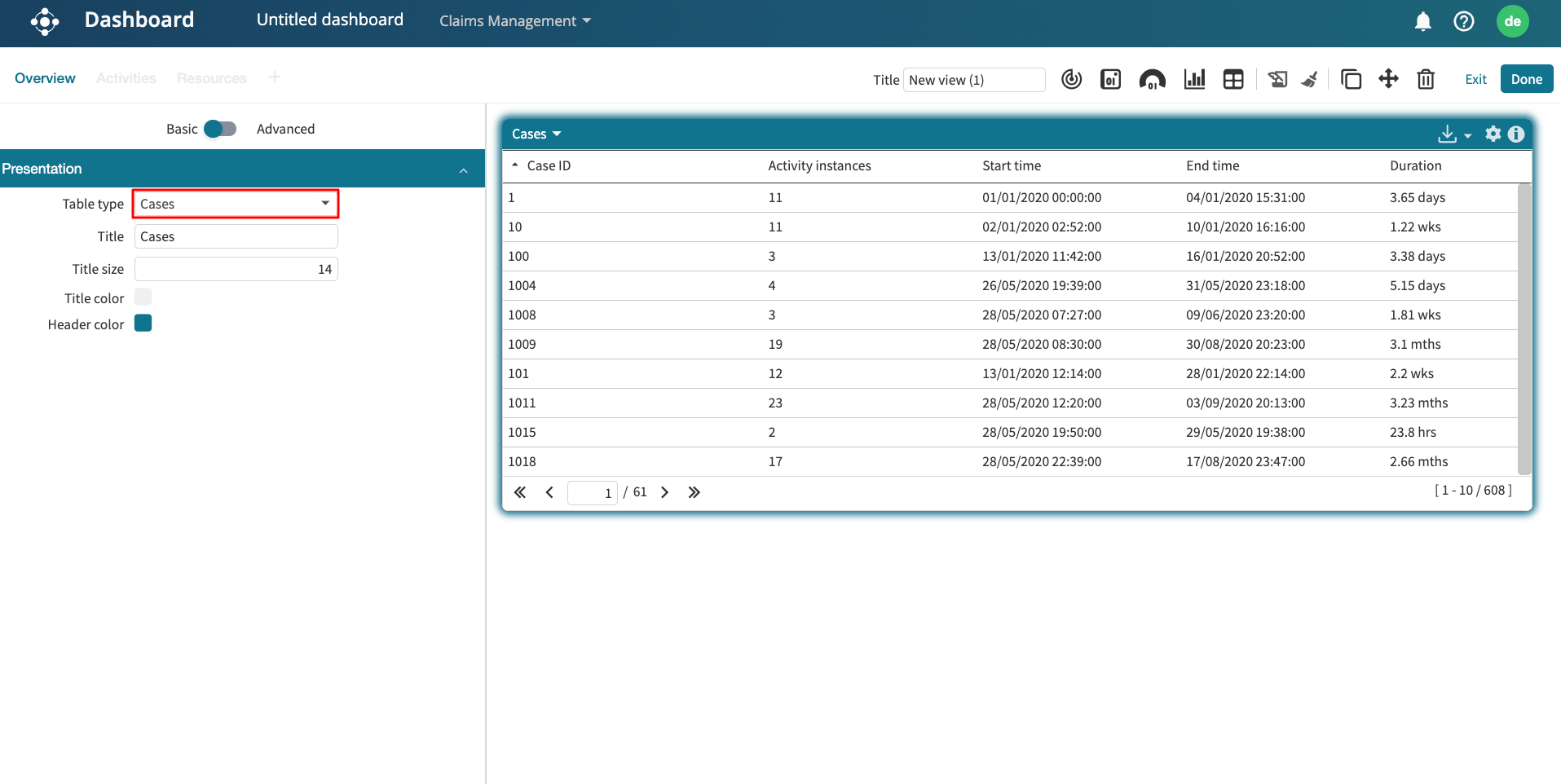
Task: Switch to the Overview tab
Action: coord(45,78)
